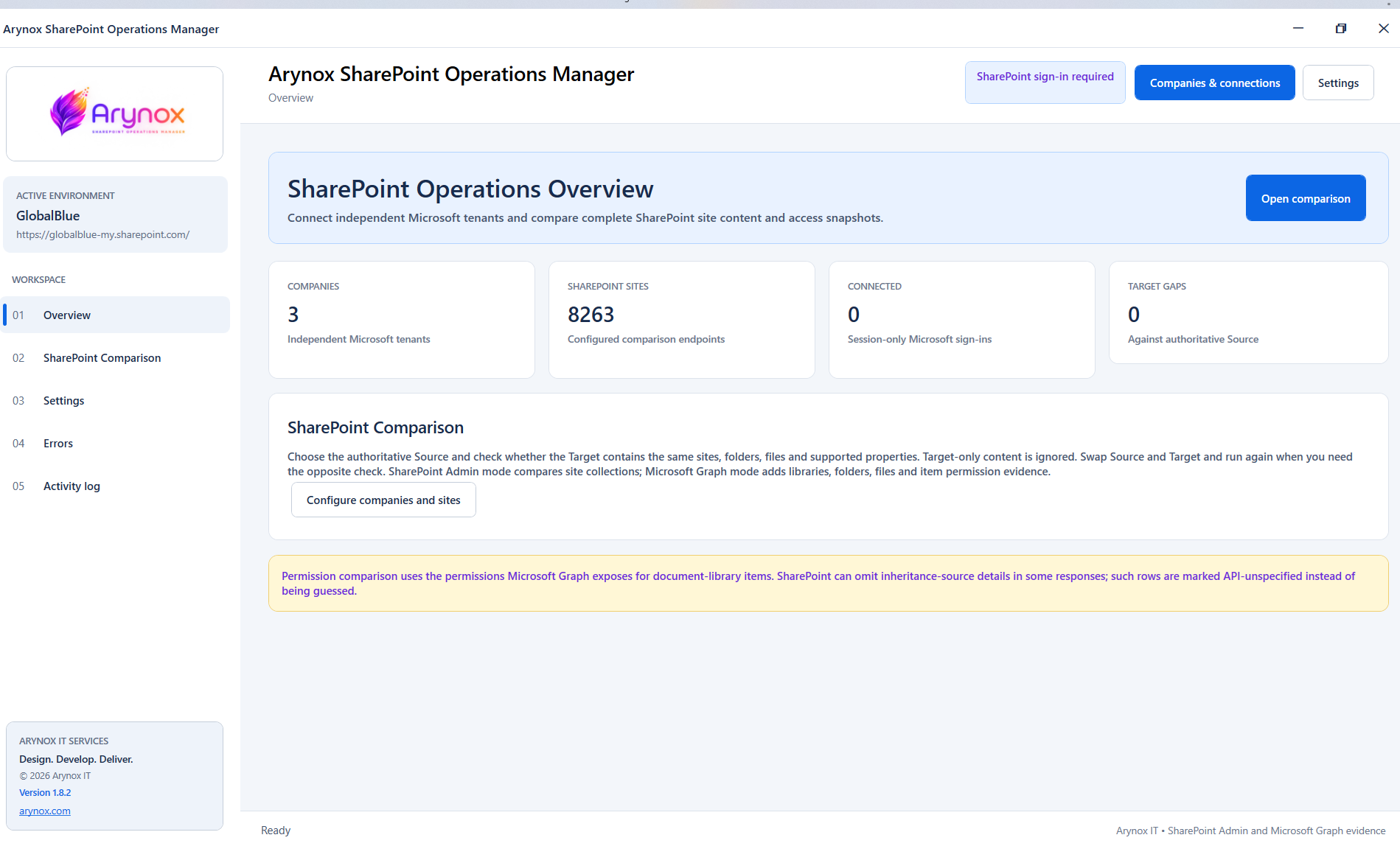
Task: Select the GlobalBlue active environment name
Action: [48, 216]
